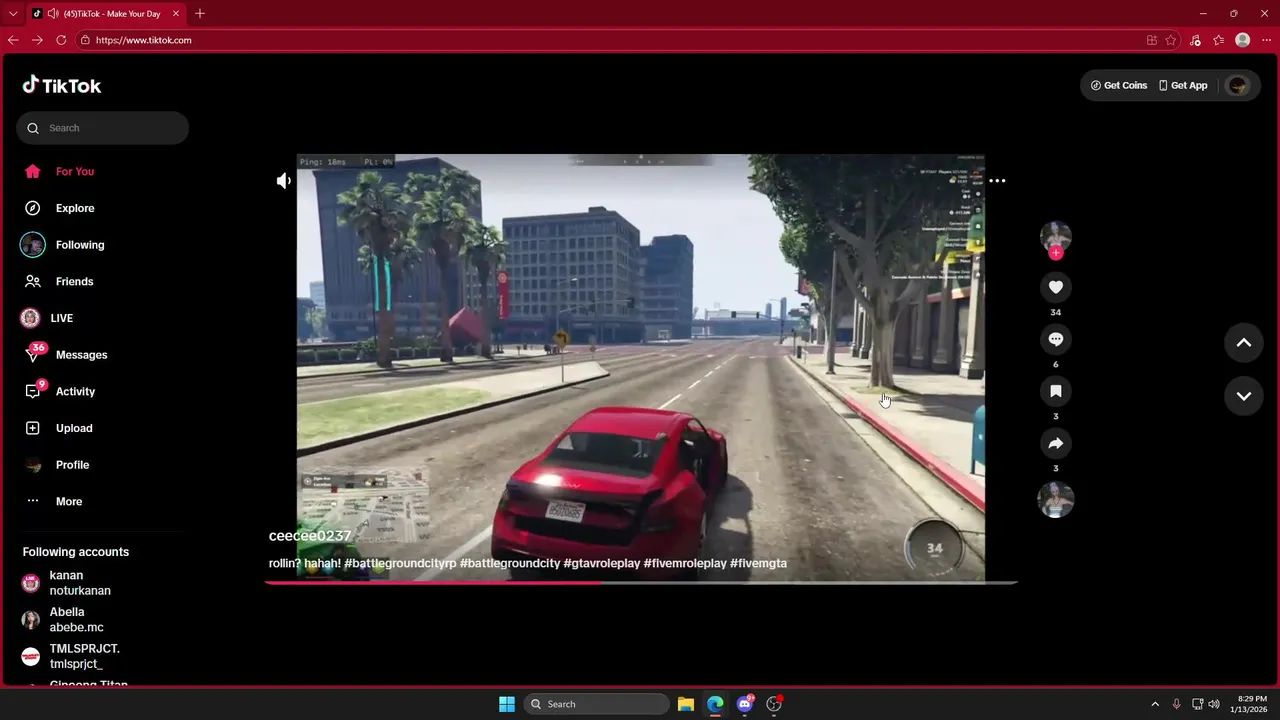Open the browser favorites list icon
Image resolution: width=1280 pixels, height=720 pixels.
coord(1219,40)
